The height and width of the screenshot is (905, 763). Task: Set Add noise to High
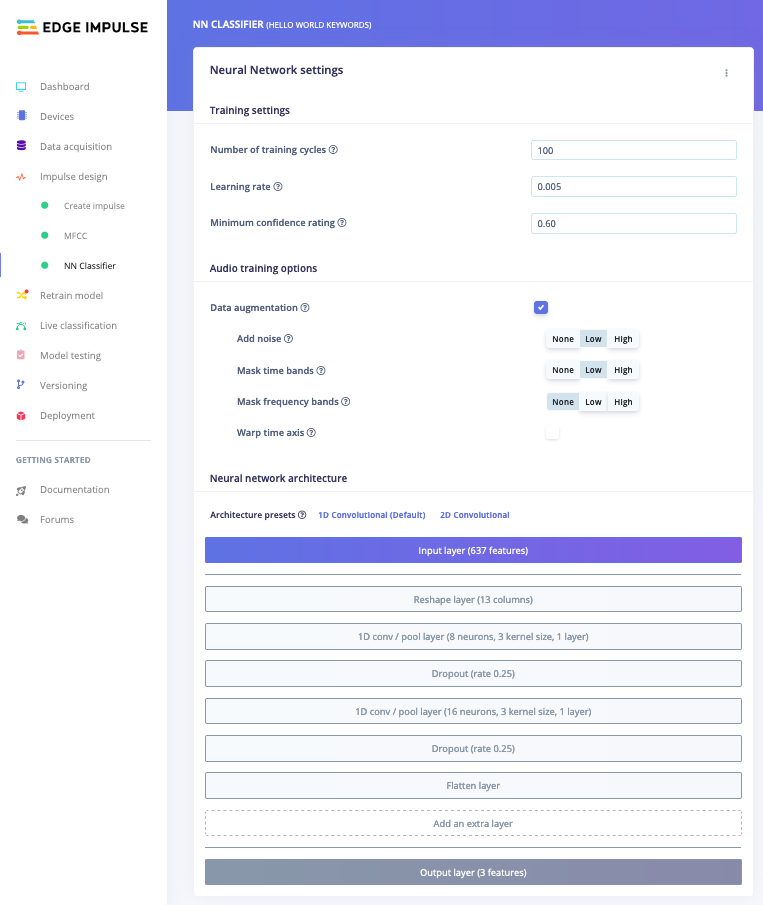623,339
